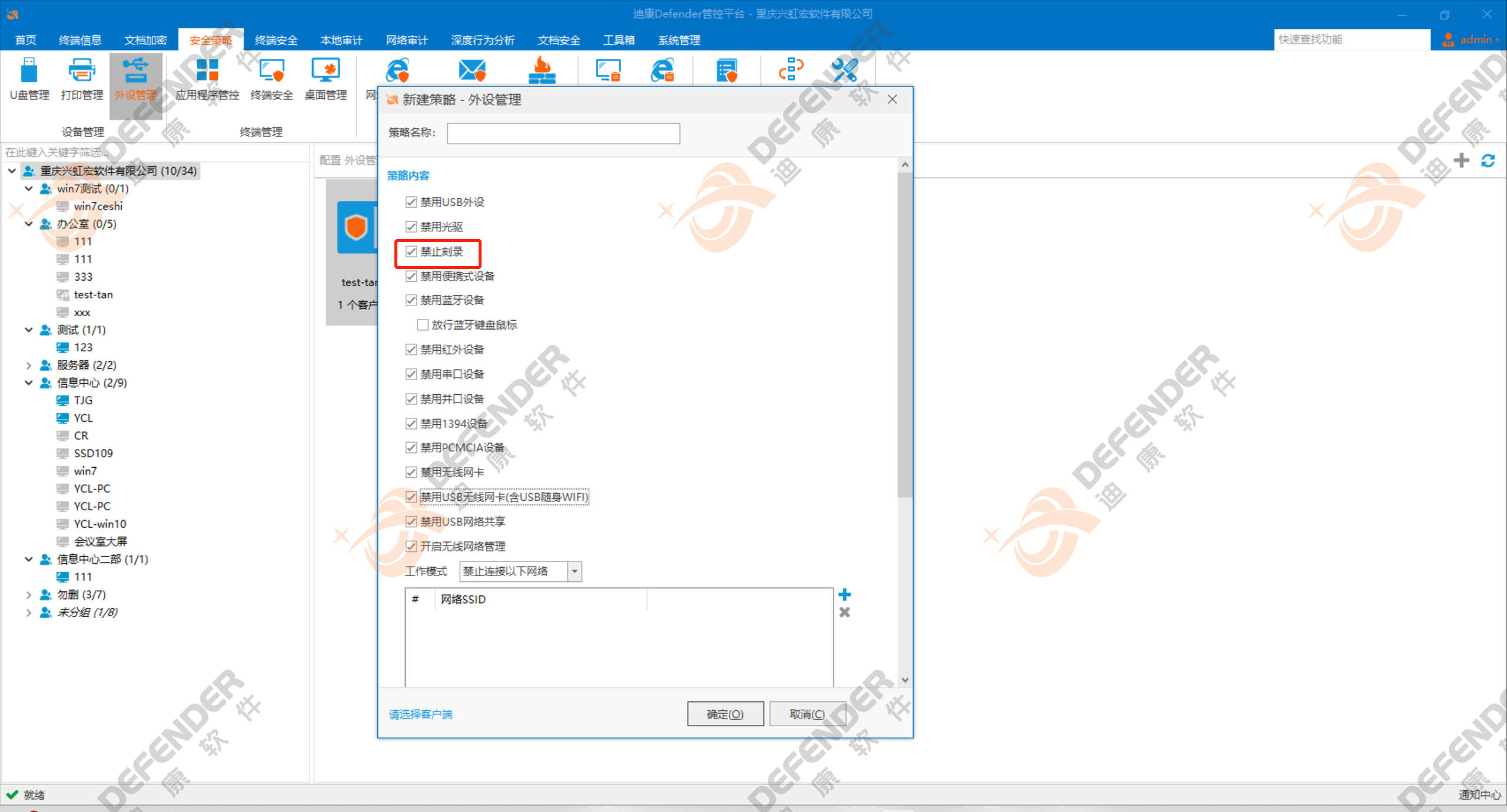Image resolution: width=1507 pixels, height=812 pixels.
Task: Click the second IE browser icon
Action: (662, 70)
